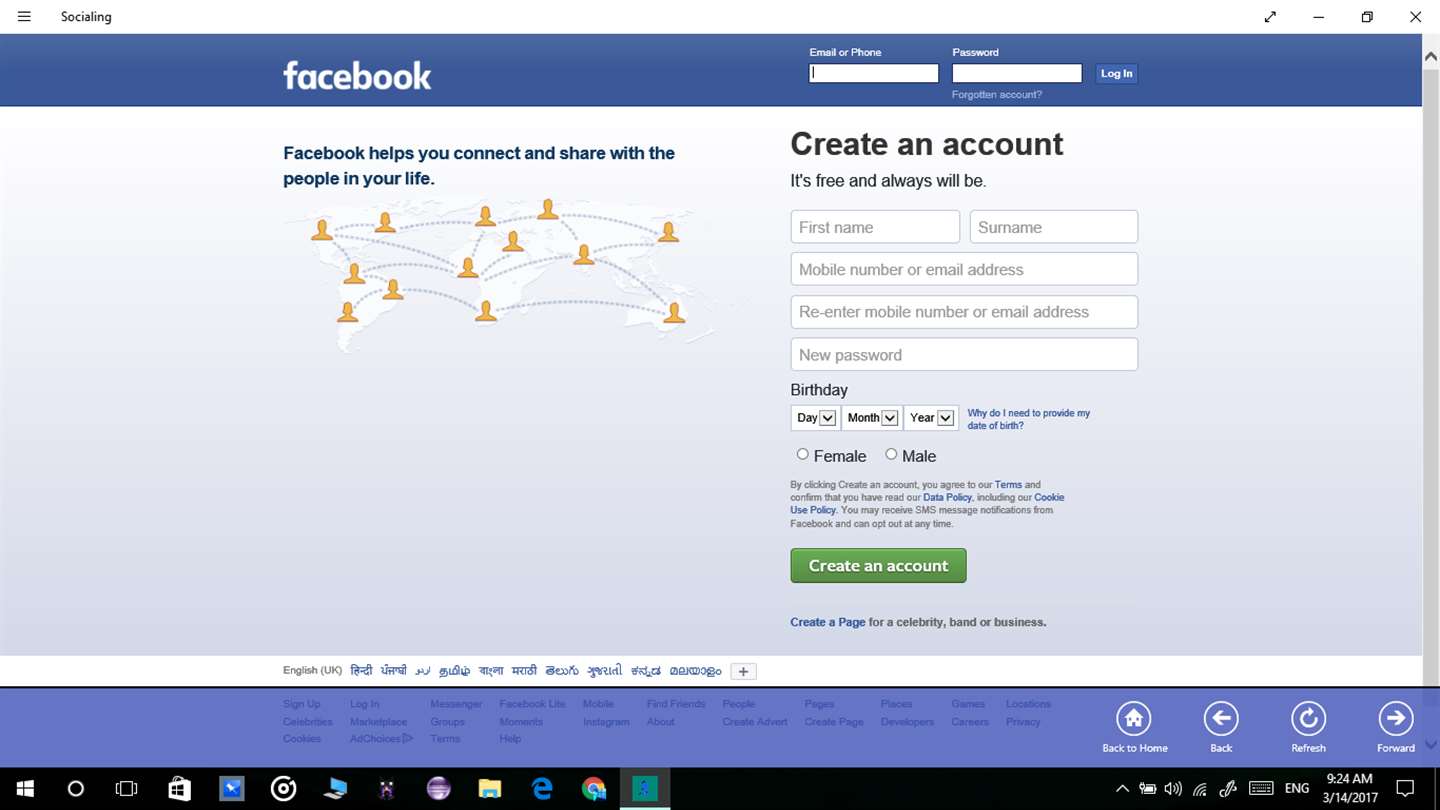Open the hamburger menu in Socialing
Viewport: 1440px width, 810px height.
24,17
